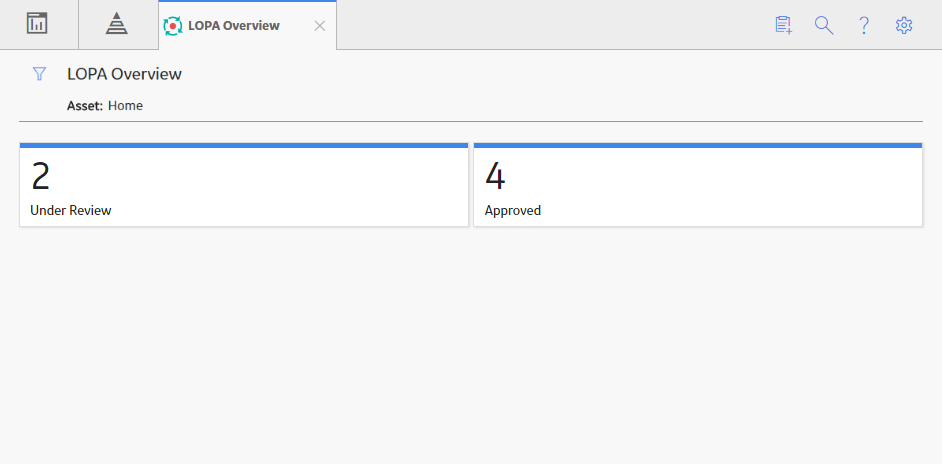Open the pyramid hierarchy tab
Image resolution: width=942 pixels, height=464 pixels.
pos(117,24)
